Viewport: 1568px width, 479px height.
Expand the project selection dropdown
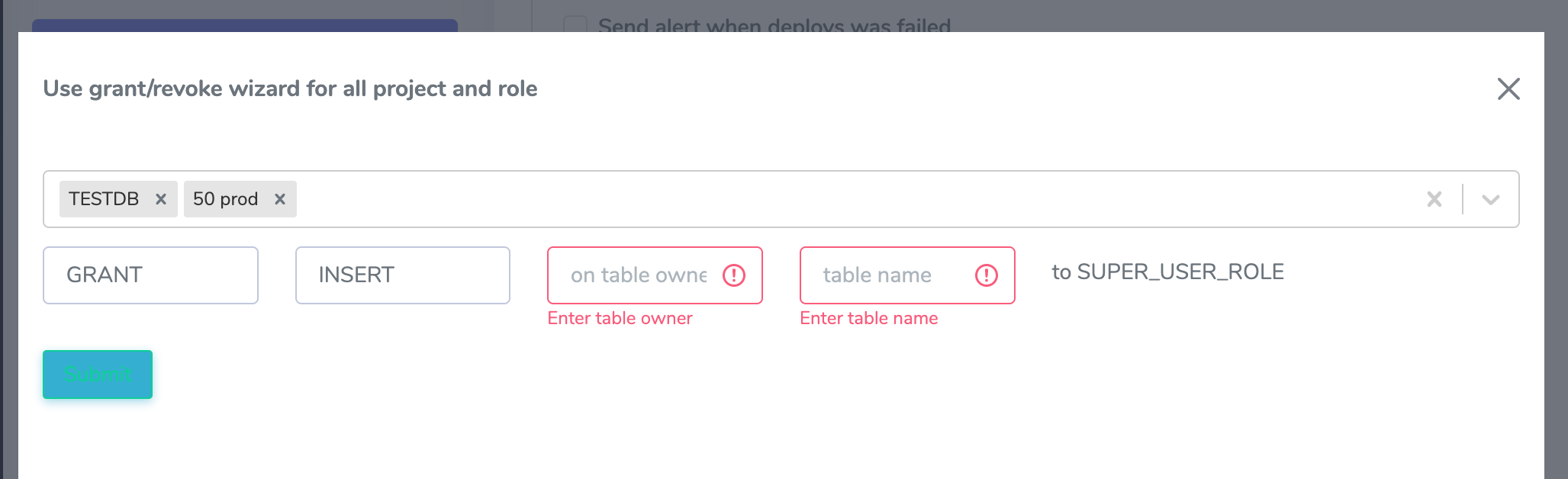coord(1491,199)
